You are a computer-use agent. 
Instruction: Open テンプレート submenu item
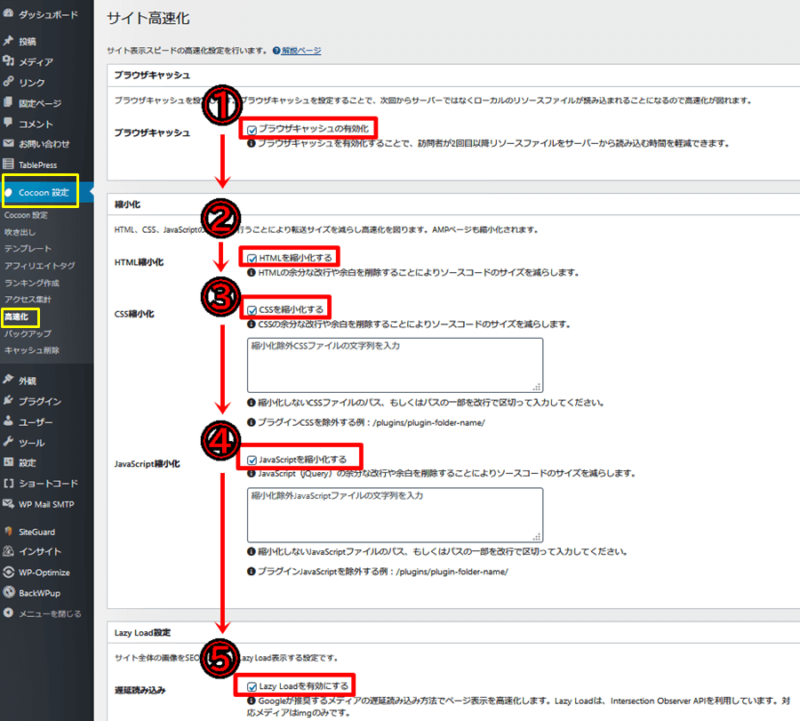pos(28,248)
